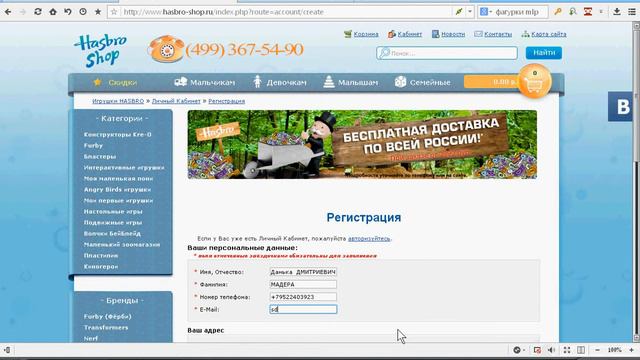Image resolution: width=640 pixels, height=360 pixels.
Task: Open the Настольные игры category
Action: pos(113,211)
